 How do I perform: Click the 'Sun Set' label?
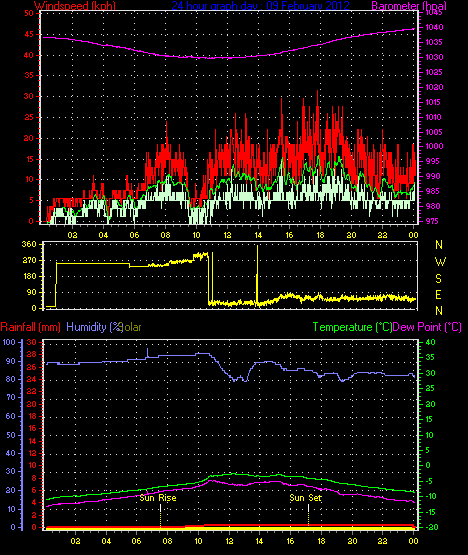coord(306,498)
